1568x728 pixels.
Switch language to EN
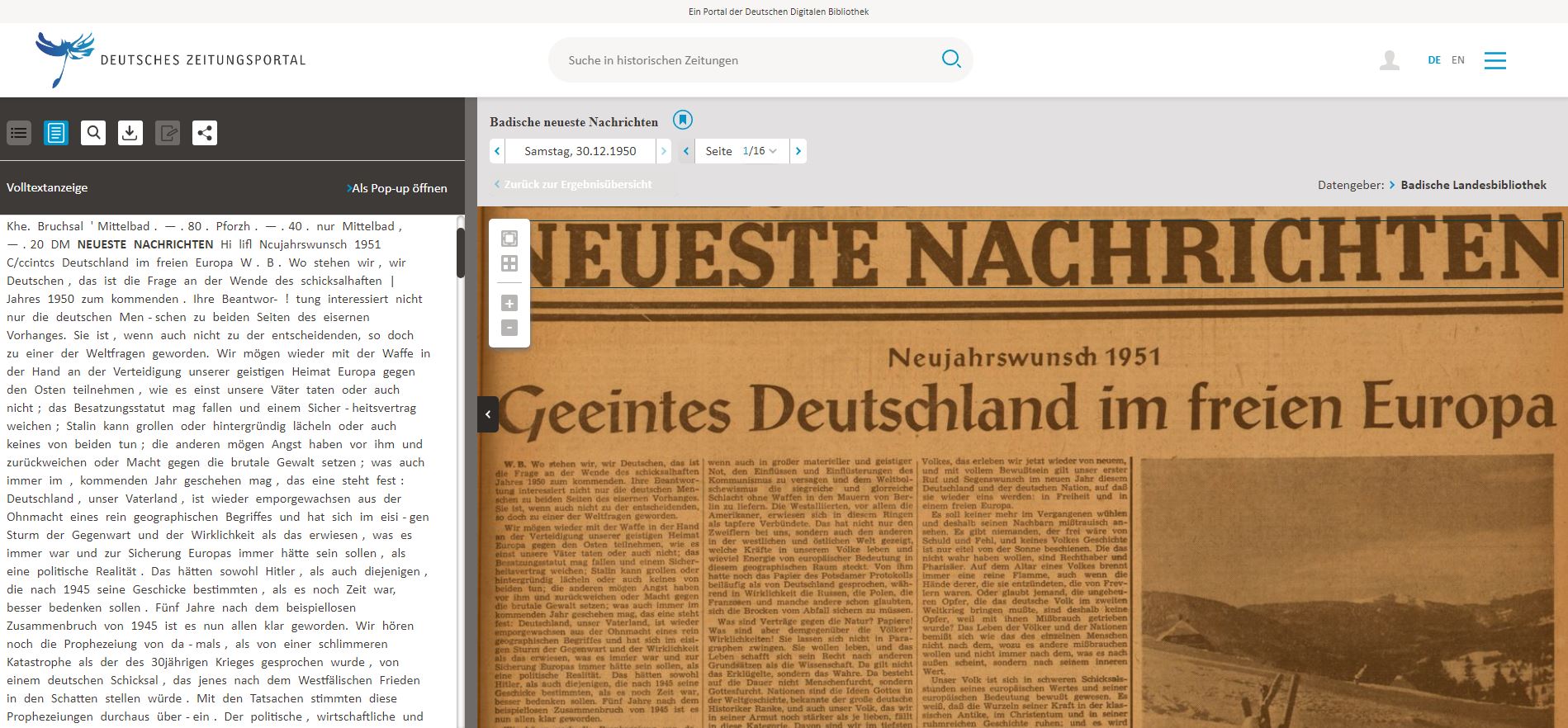point(1458,60)
